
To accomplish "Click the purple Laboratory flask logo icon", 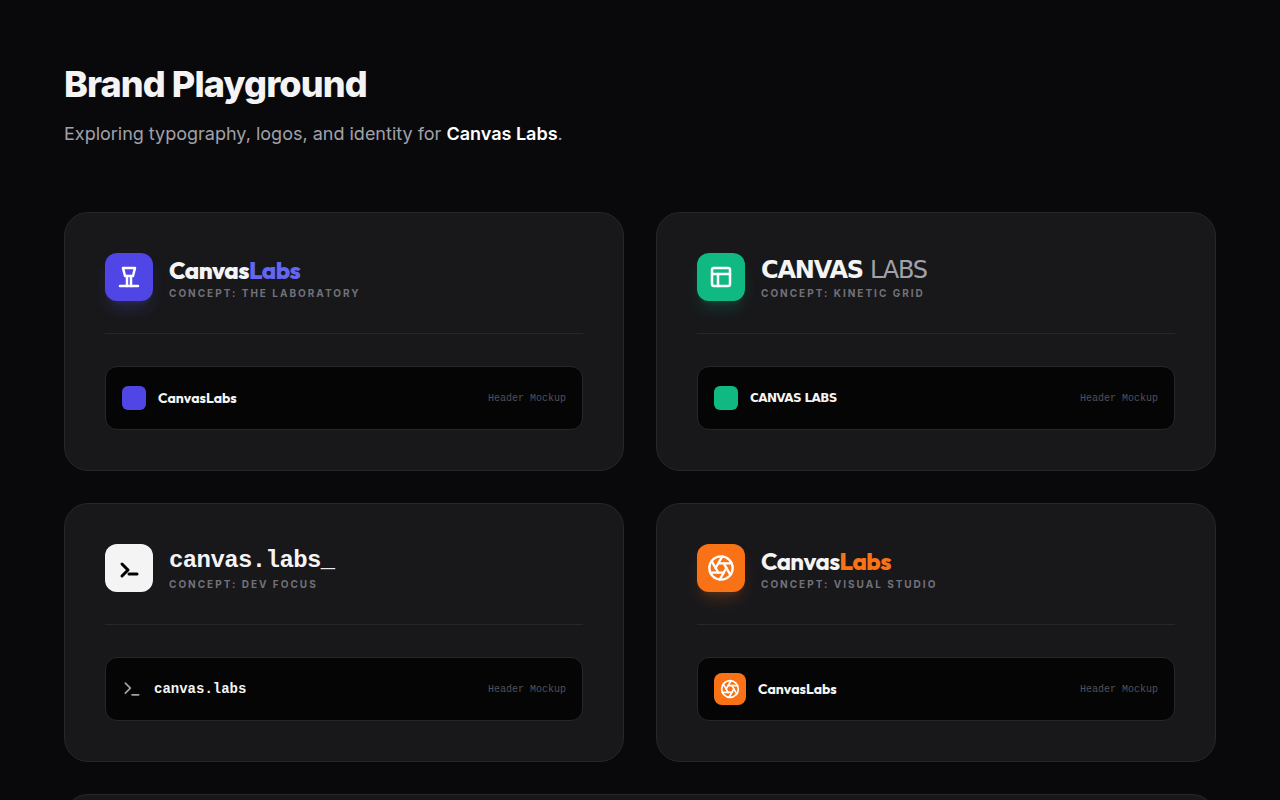I will point(129,277).
